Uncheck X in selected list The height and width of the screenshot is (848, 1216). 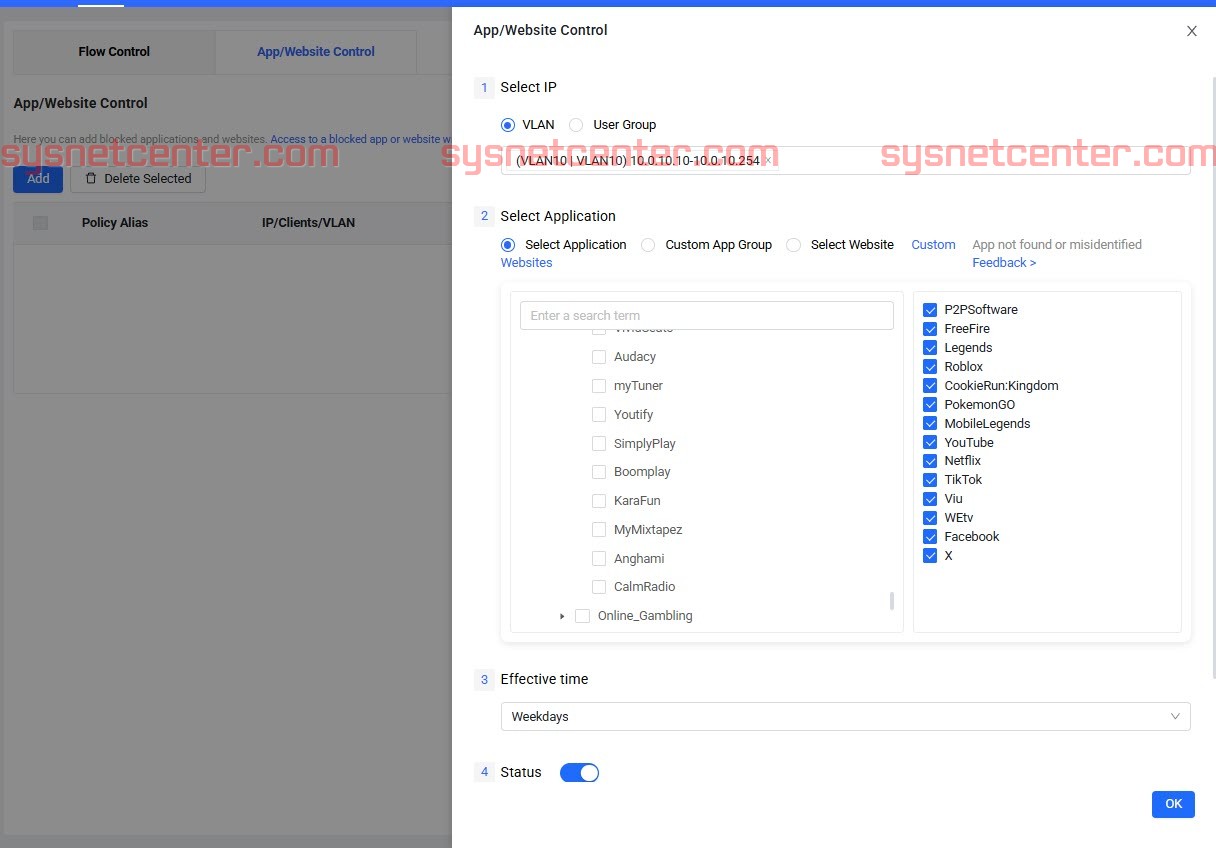click(x=930, y=556)
